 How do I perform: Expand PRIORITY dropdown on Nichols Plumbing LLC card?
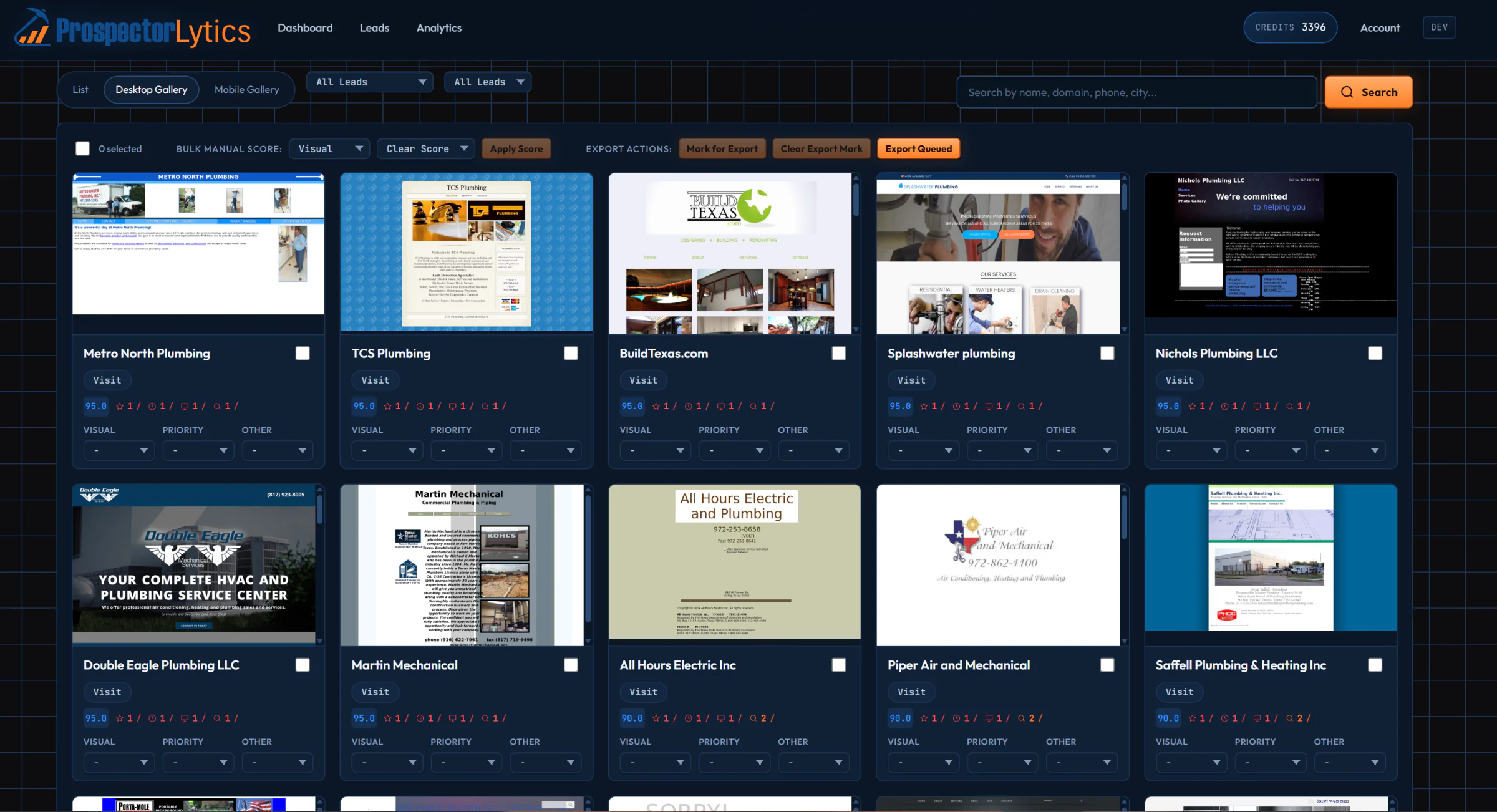[x=1271, y=450]
